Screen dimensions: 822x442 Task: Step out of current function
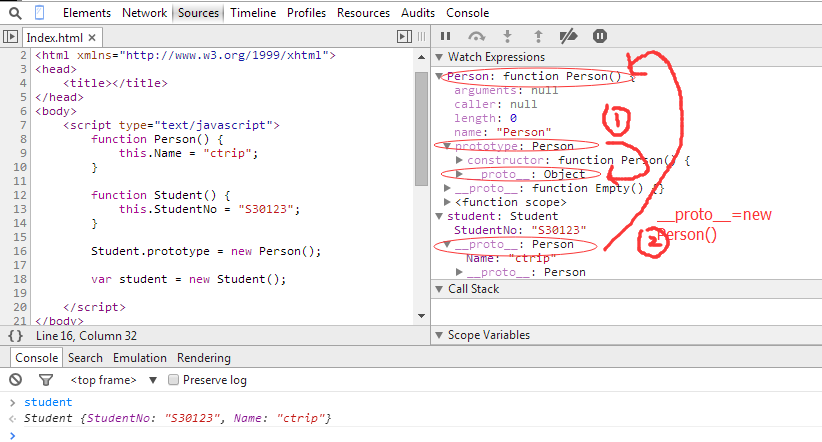coord(538,36)
